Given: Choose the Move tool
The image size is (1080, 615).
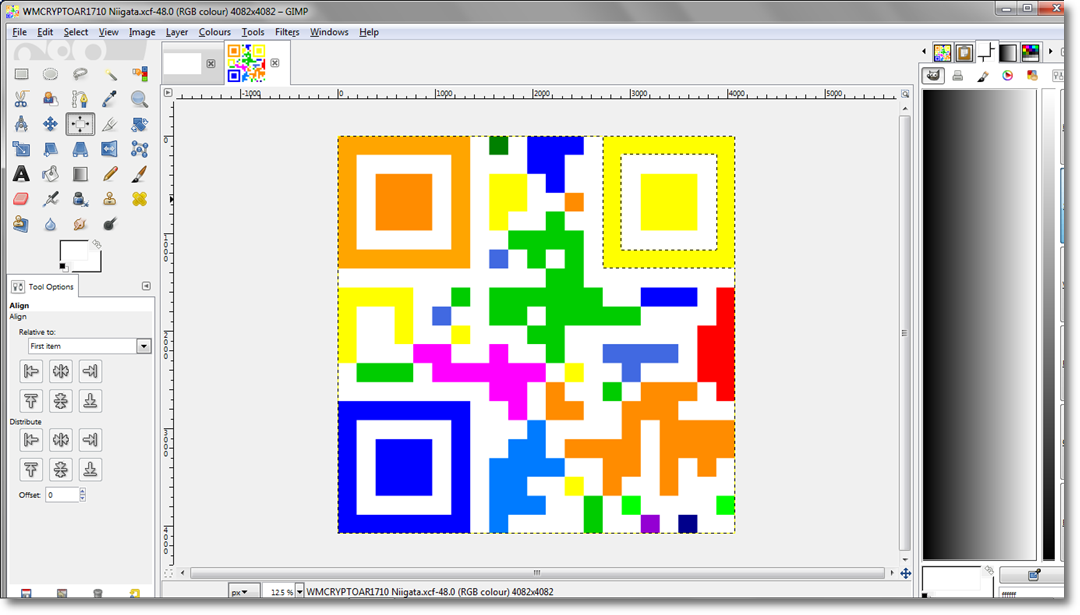Looking at the screenshot, I should coord(50,124).
